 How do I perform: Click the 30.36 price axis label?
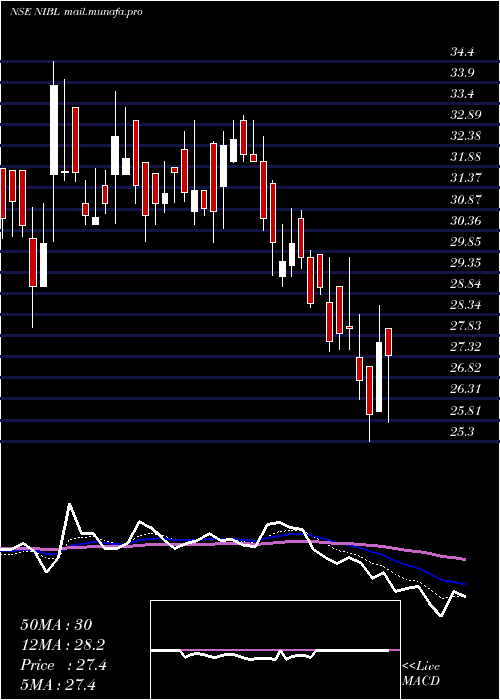pyautogui.click(x=466, y=221)
